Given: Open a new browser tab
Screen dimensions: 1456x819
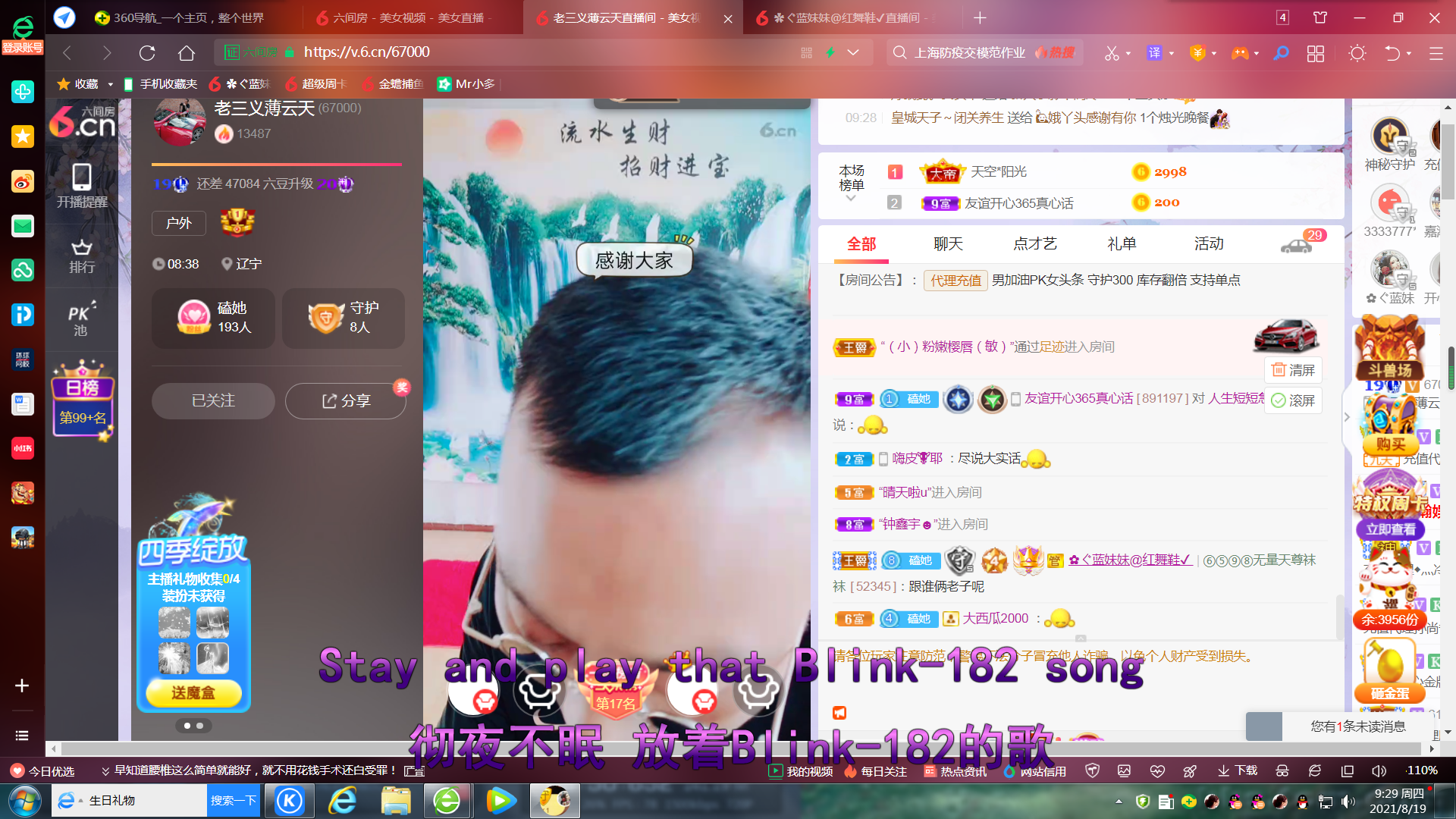Looking at the screenshot, I should coord(980,17).
